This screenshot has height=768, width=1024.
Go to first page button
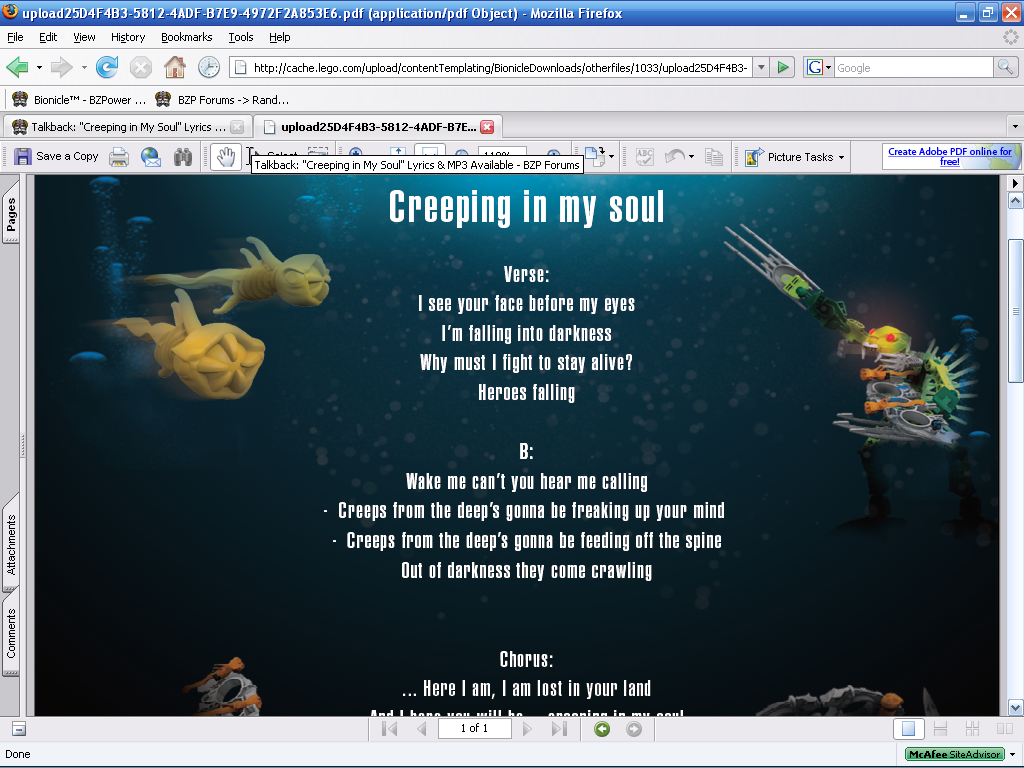(390, 728)
